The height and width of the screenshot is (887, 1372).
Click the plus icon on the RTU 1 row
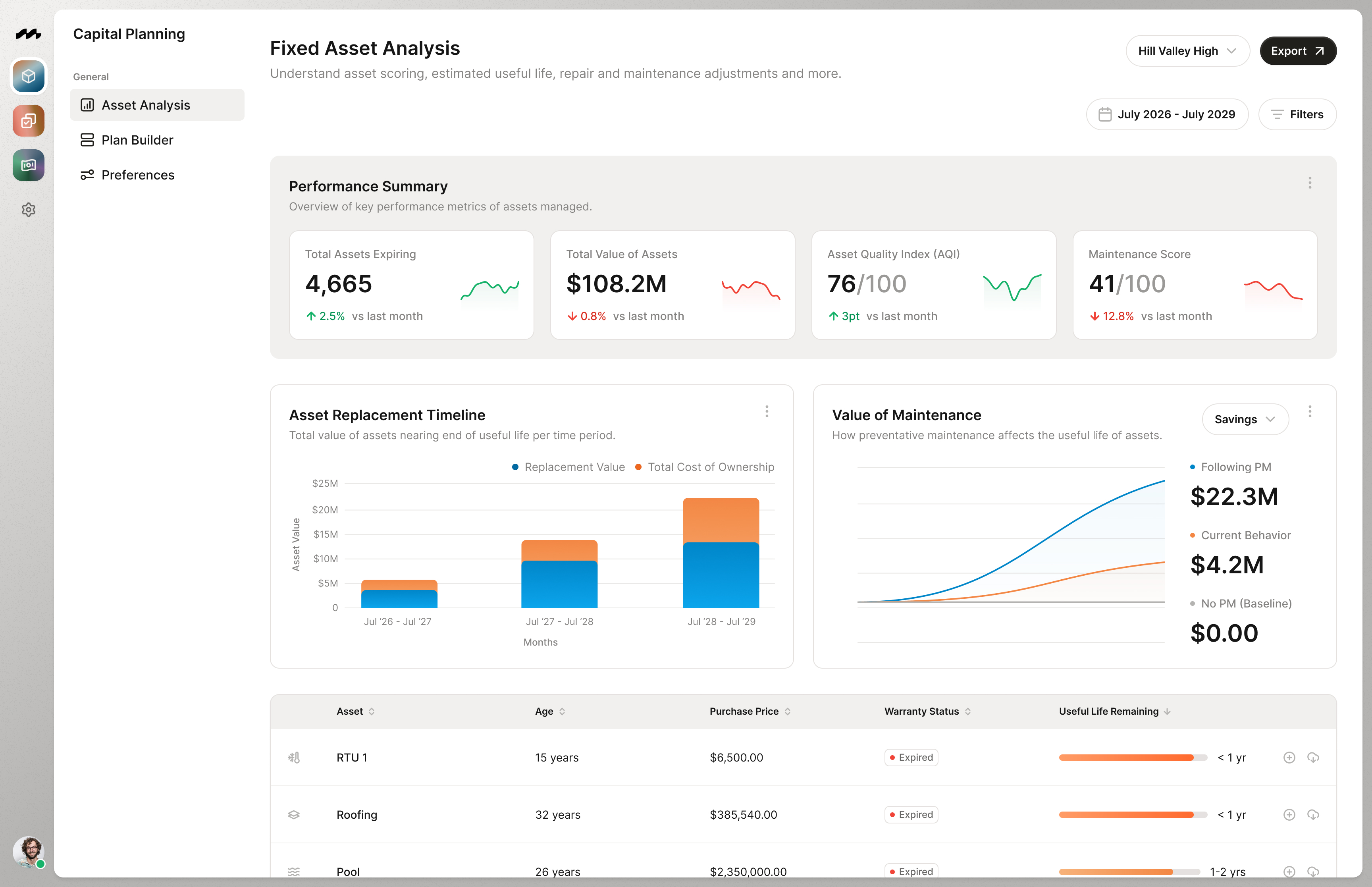click(x=1289, y=758)
